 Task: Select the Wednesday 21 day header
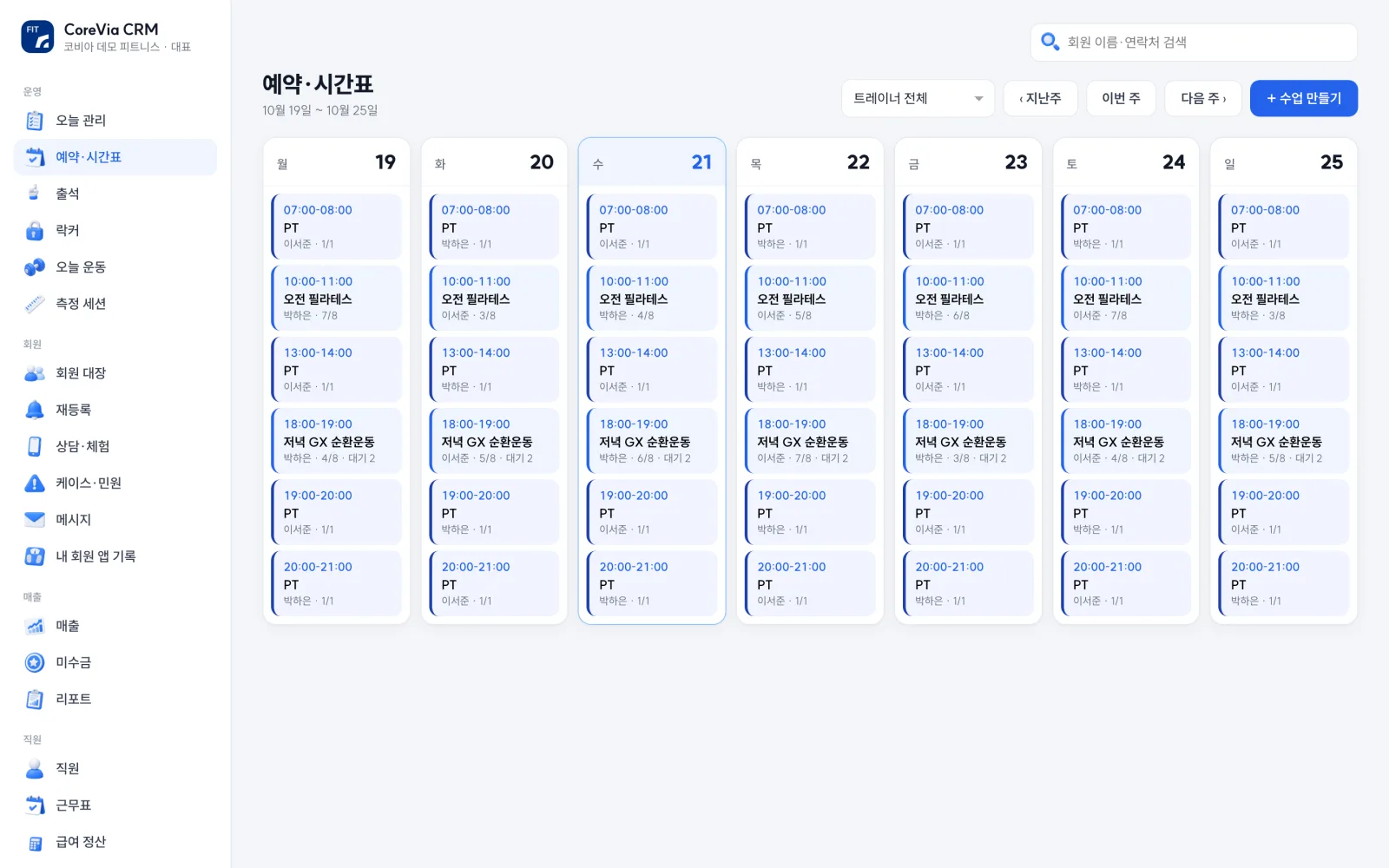pos(652,162)
